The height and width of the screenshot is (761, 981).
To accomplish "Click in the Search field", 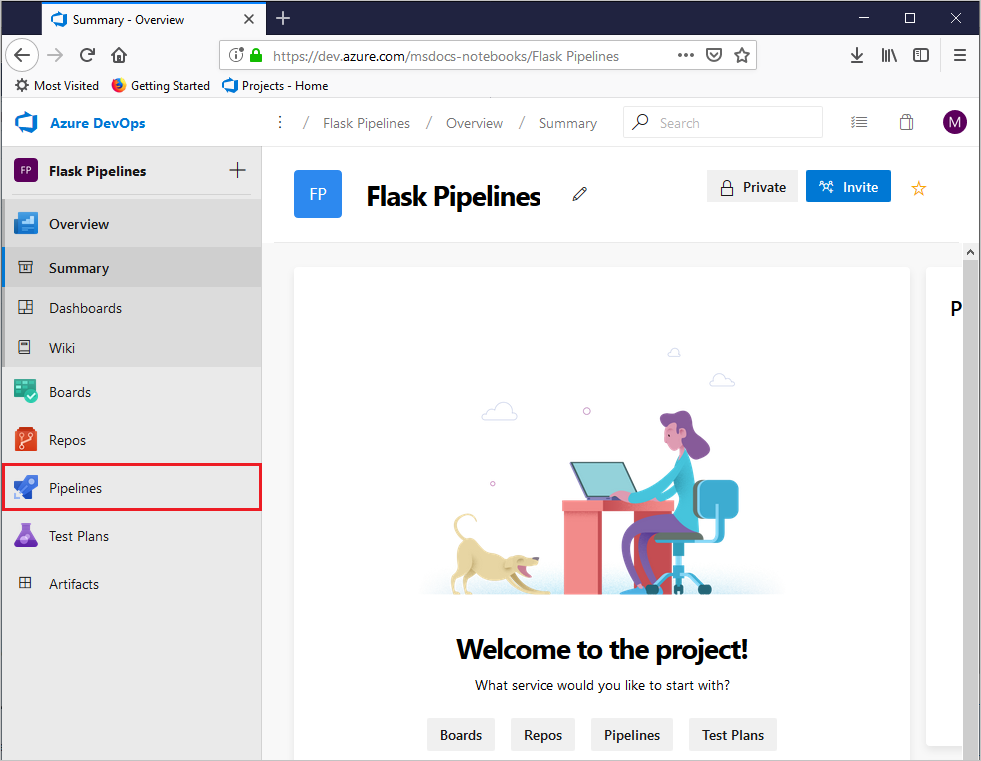I will (x=723, y=121).
